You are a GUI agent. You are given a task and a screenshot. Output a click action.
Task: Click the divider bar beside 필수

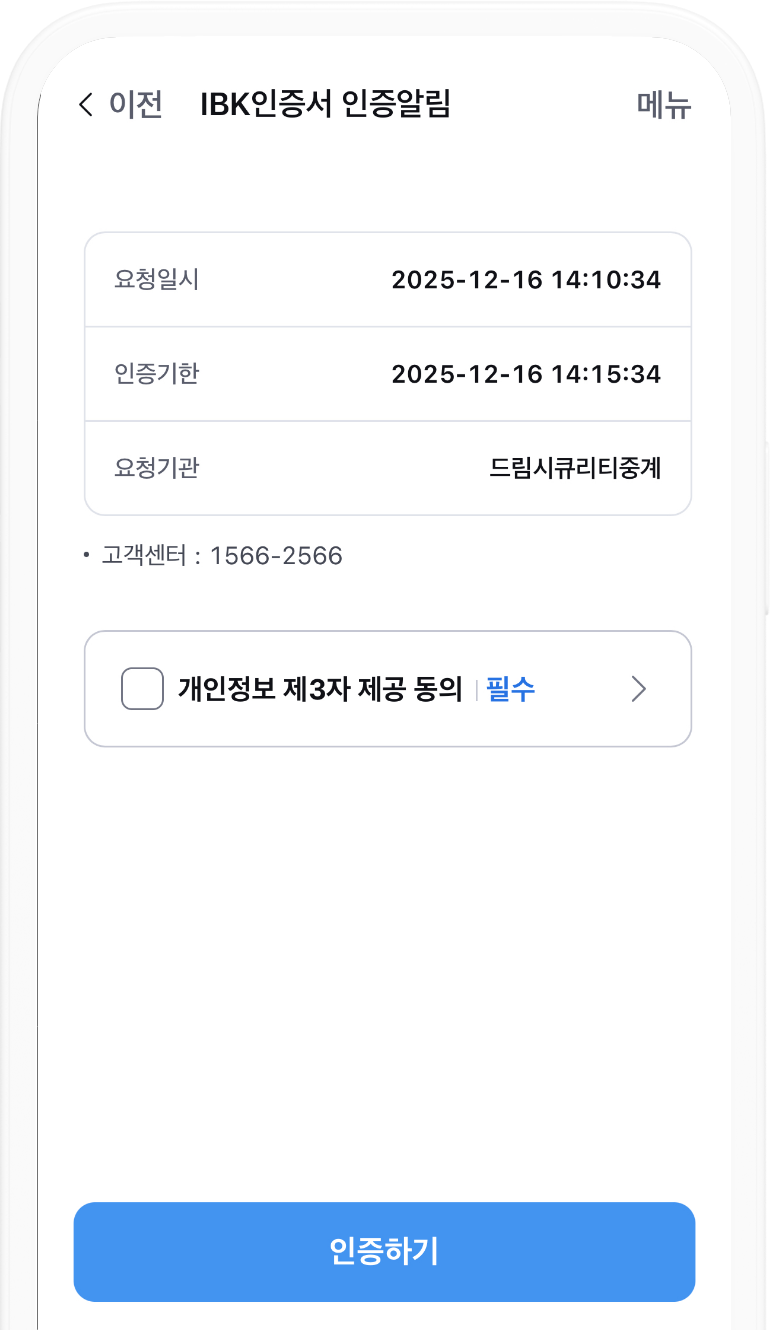click(476, 689)
